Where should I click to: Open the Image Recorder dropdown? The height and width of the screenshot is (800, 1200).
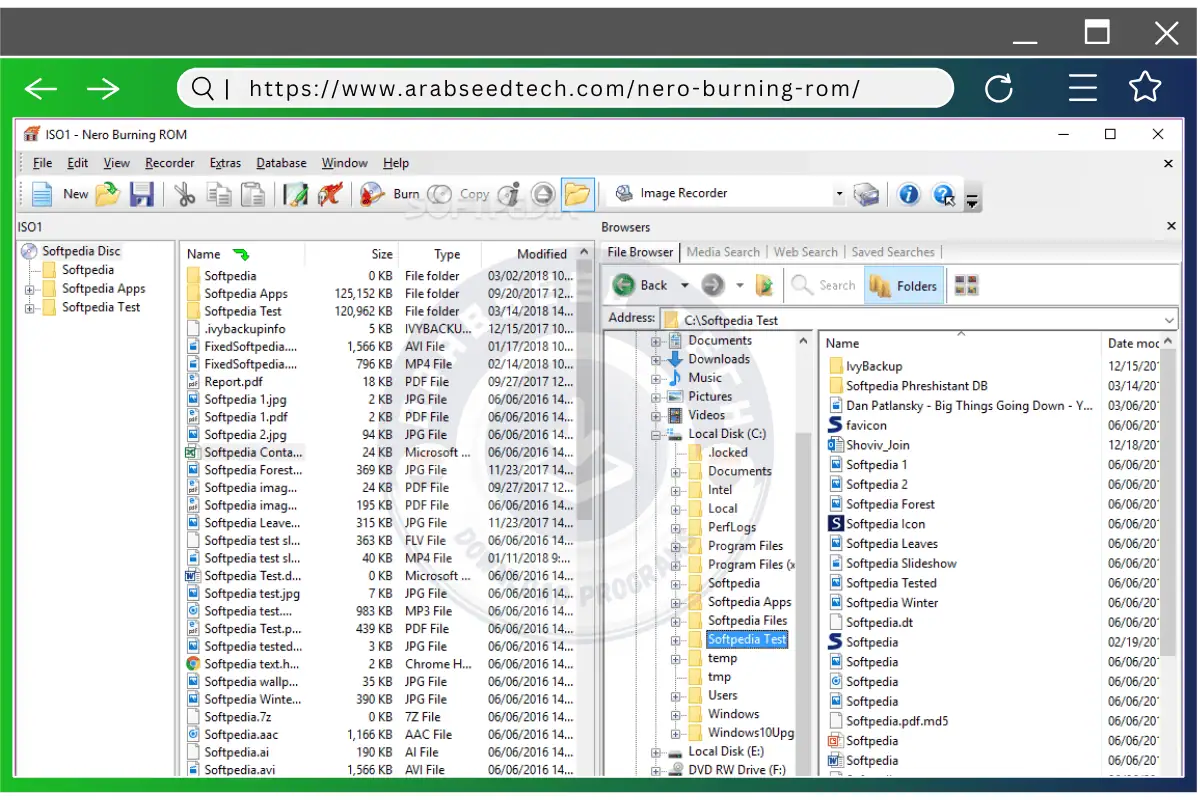(x=838, y=193)
